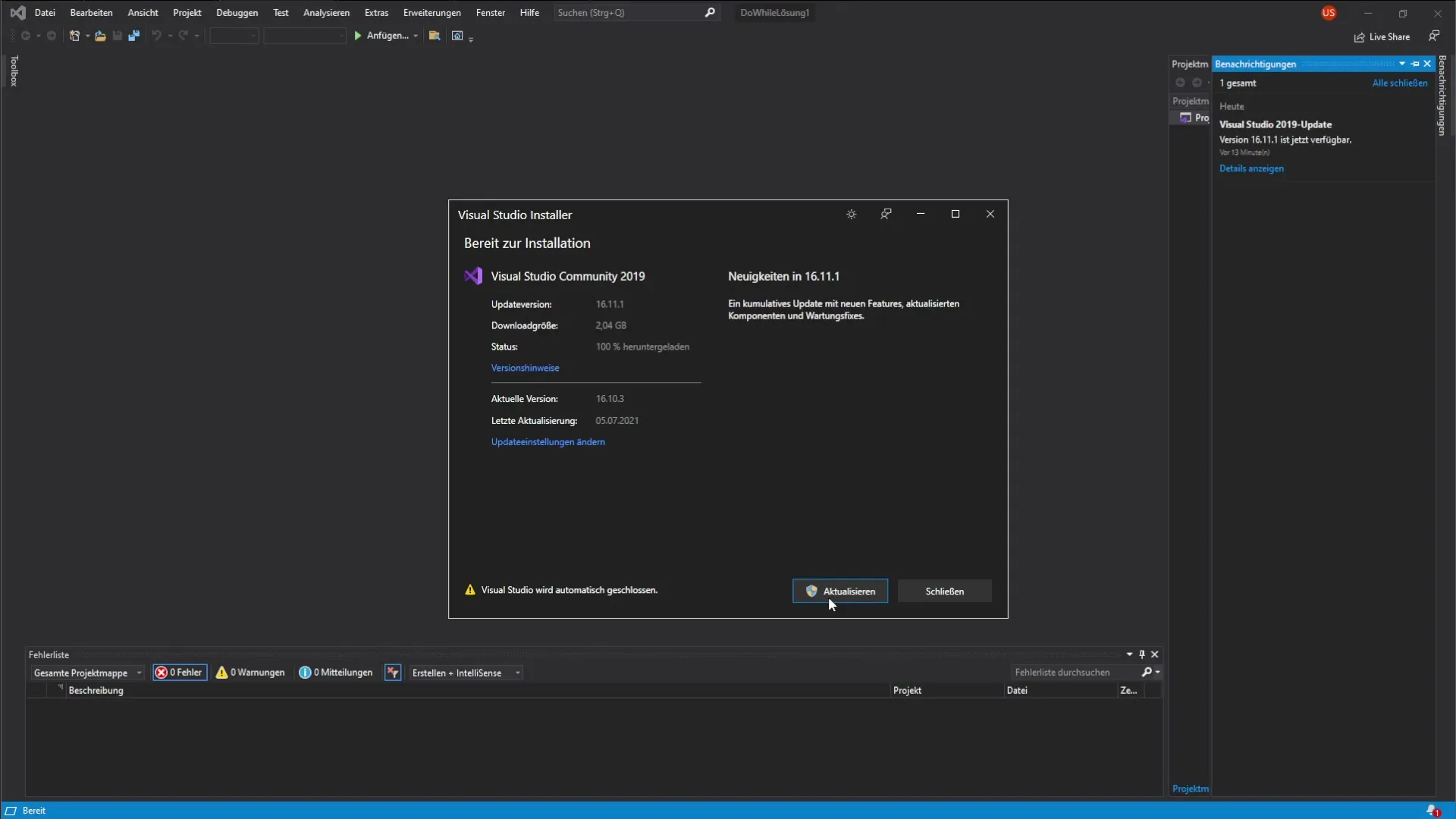
Task: Click forward arrow in Projektmappen panel
Action: tap(1197, 83)
